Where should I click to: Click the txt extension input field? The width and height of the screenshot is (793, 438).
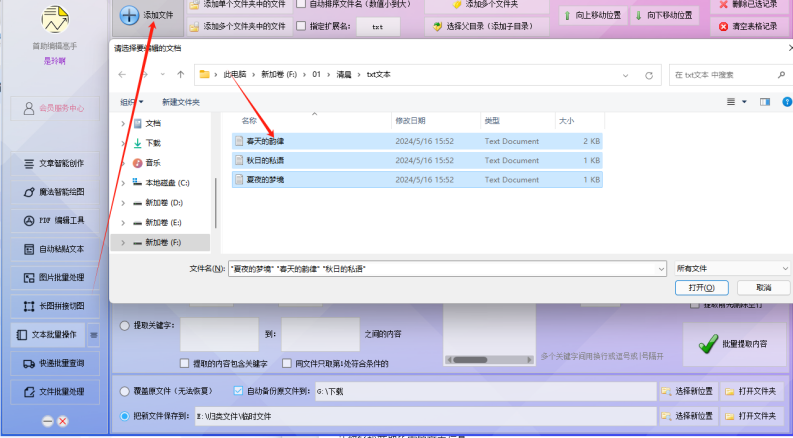coord(378,27)
